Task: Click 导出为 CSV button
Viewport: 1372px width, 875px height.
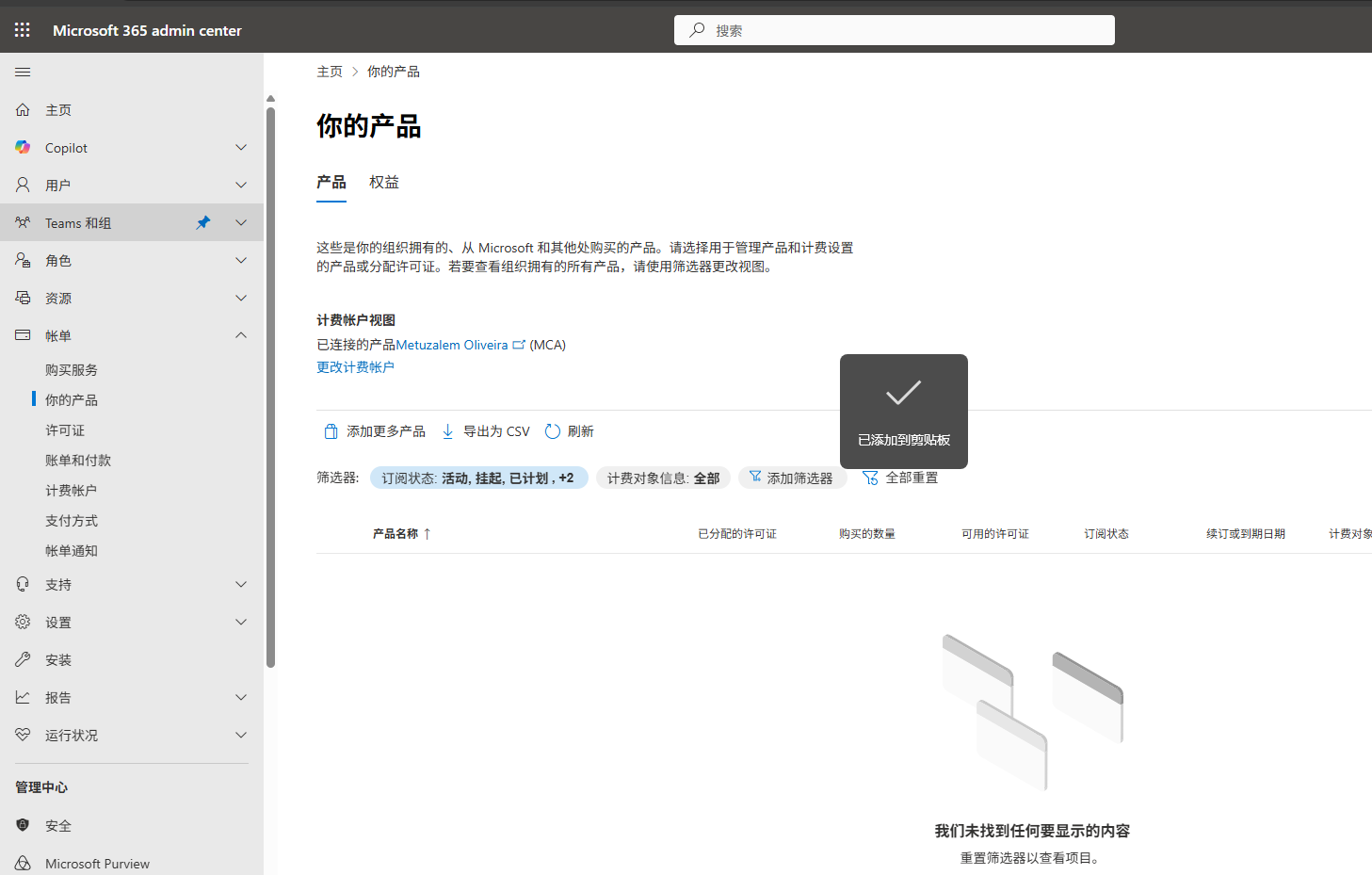Action: point(486,431)
